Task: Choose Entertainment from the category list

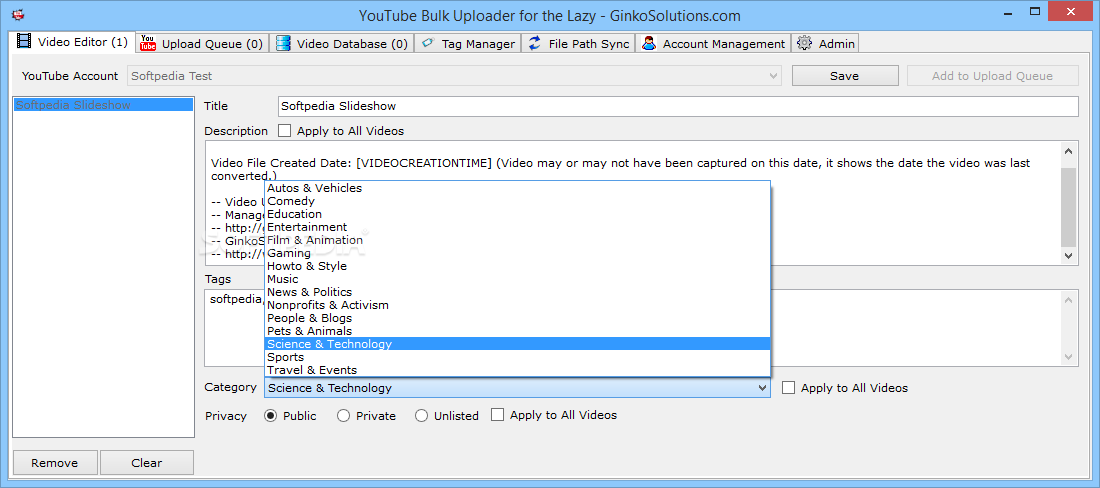Action: 518,227
